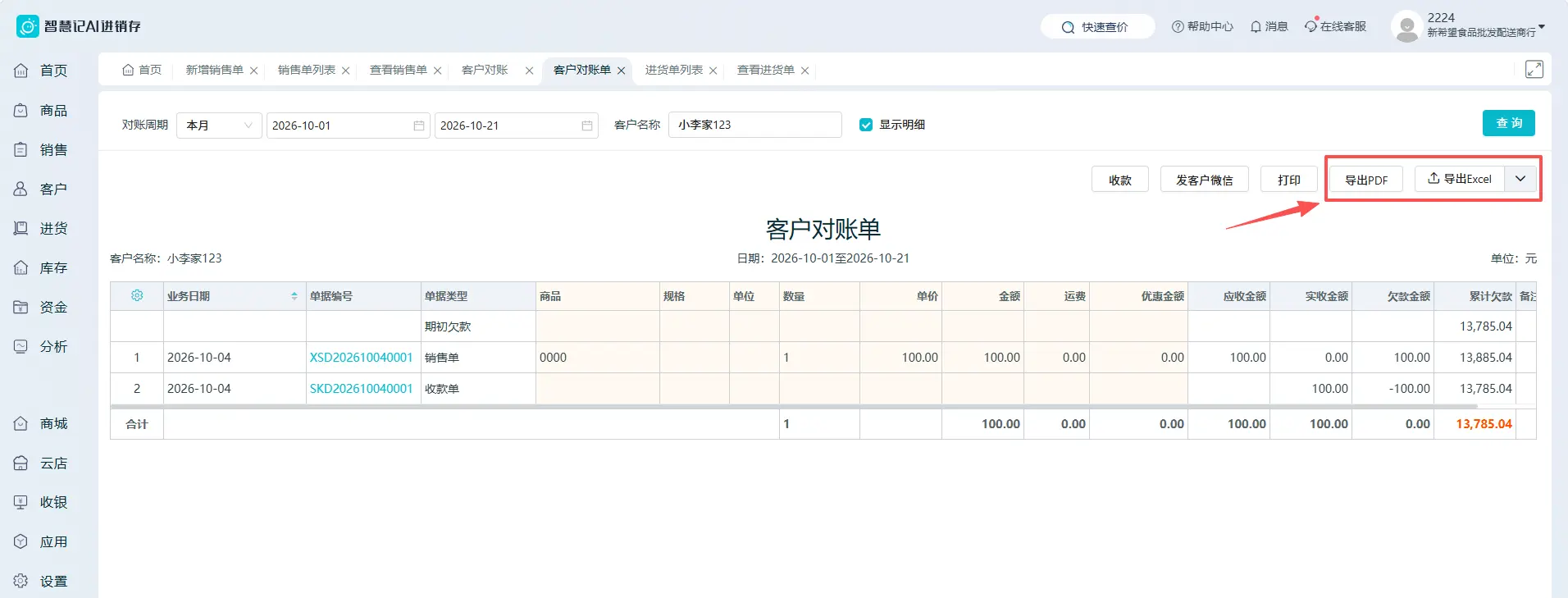Open the 资金 sidebar section
The height and width of the screenshot is (598, 1568).
pyautogui.click(x=41, y=307)
